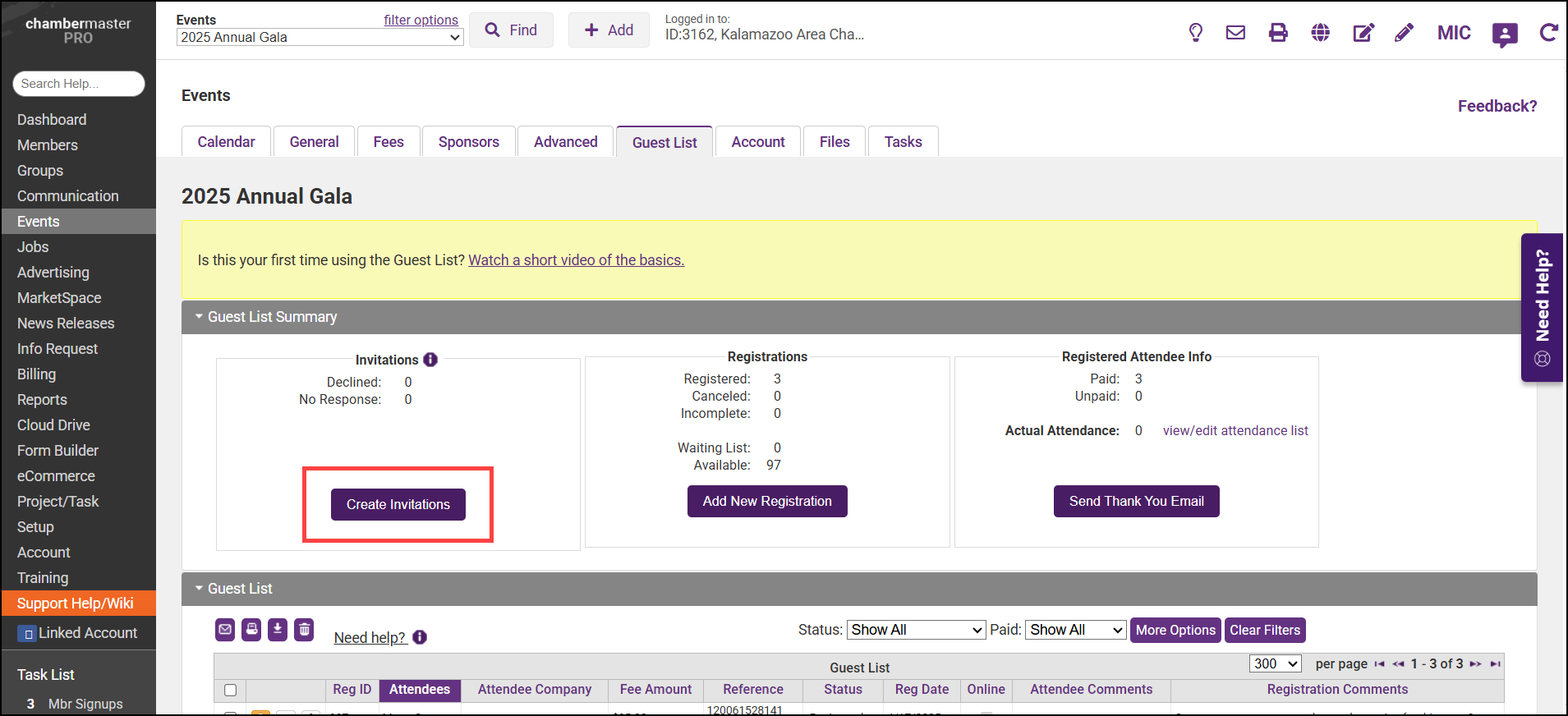Open the Status filter dropdown
Viewport: 1568px width, 716px height.
tap(916, 630)
